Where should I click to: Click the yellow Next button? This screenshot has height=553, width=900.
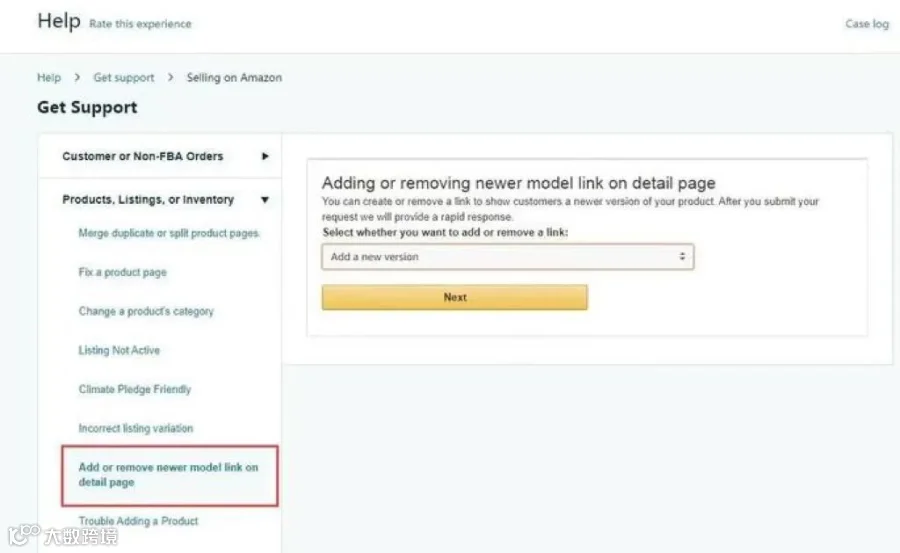455,297
